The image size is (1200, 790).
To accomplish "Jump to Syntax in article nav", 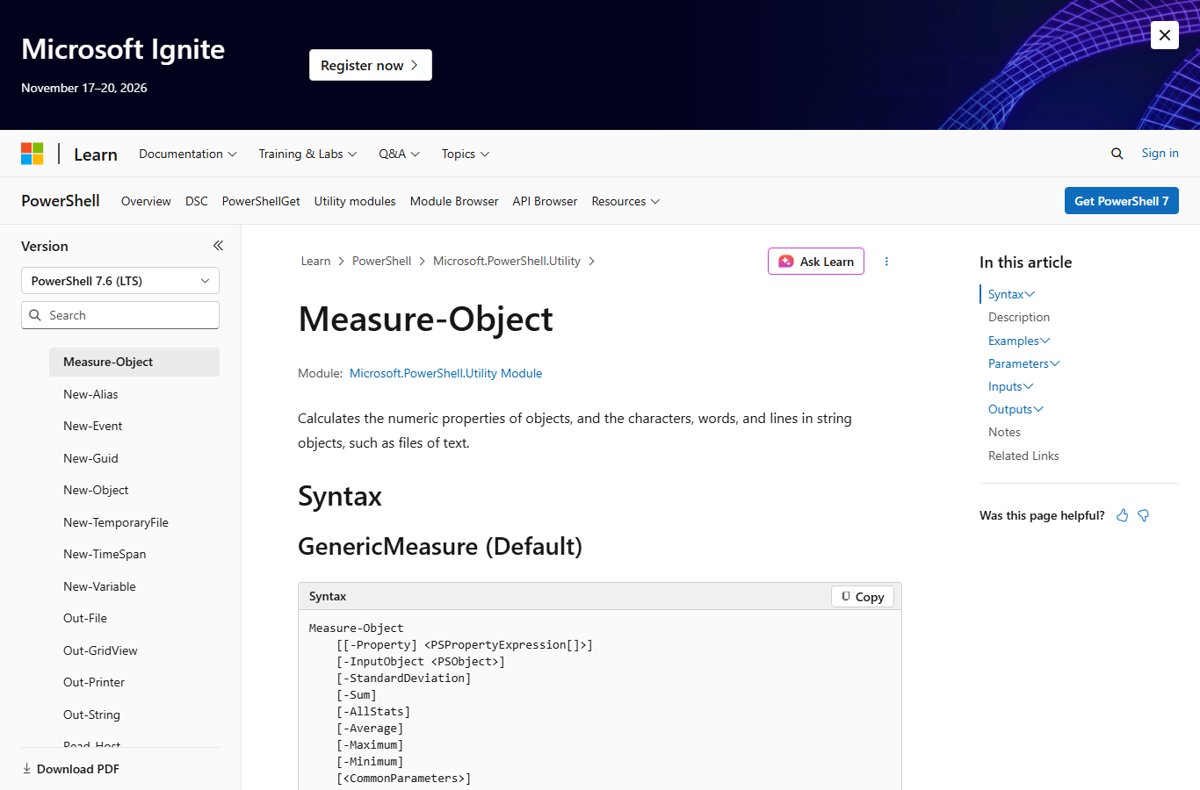I will pyautogui.click(x=1011, y=294).
